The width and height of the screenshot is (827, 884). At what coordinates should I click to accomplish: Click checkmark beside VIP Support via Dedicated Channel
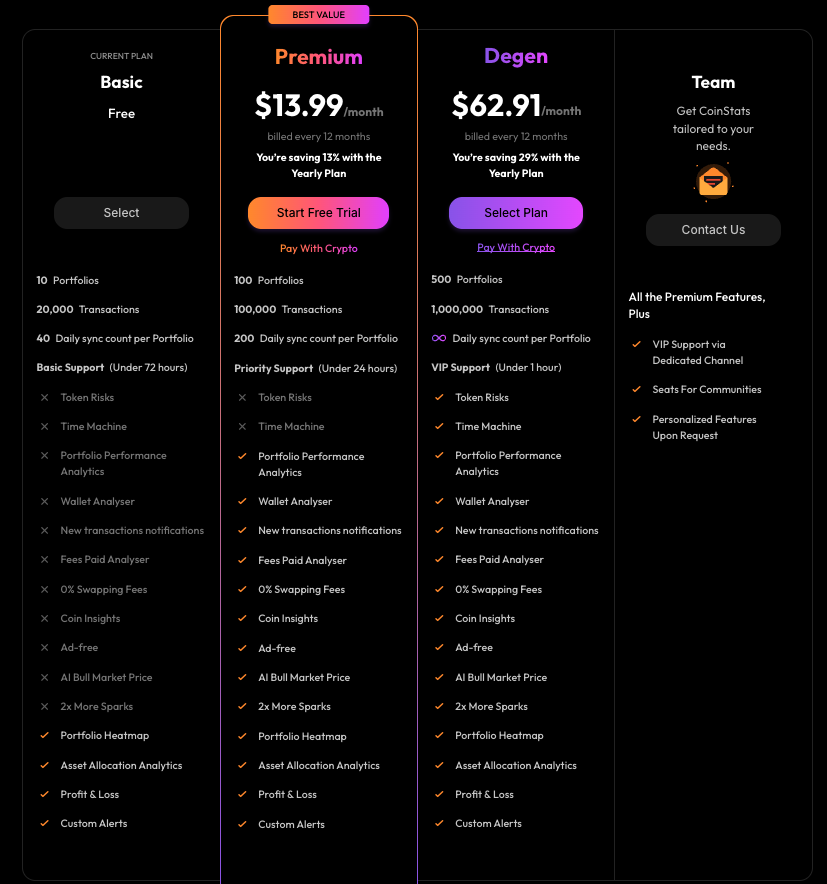click(x=636, y=344)
